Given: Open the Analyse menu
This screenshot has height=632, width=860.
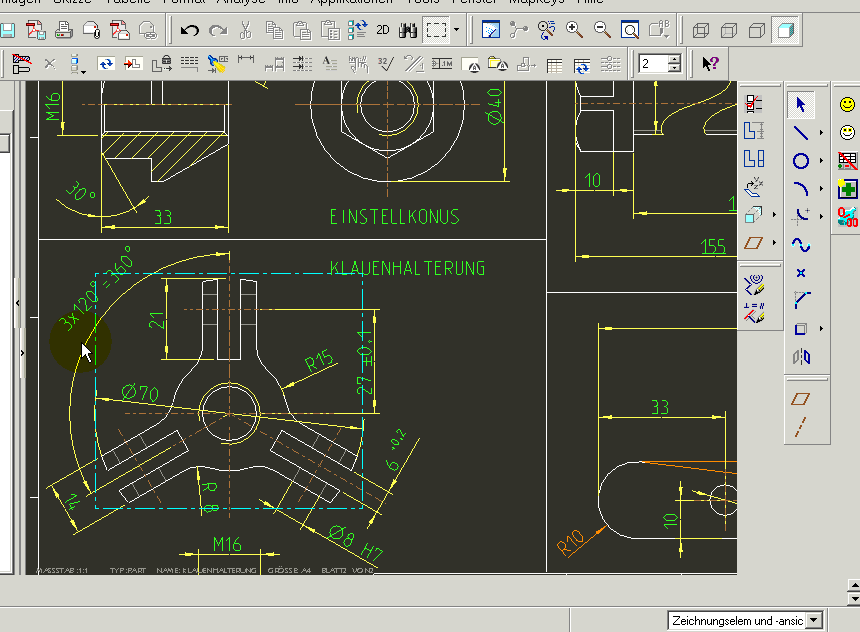Looking at the screenshot, I should coord(241,2).
